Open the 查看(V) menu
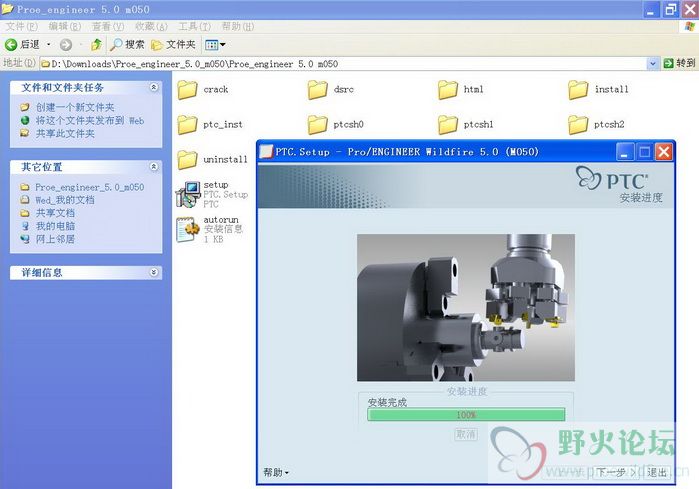 click(x=108, y=27)
